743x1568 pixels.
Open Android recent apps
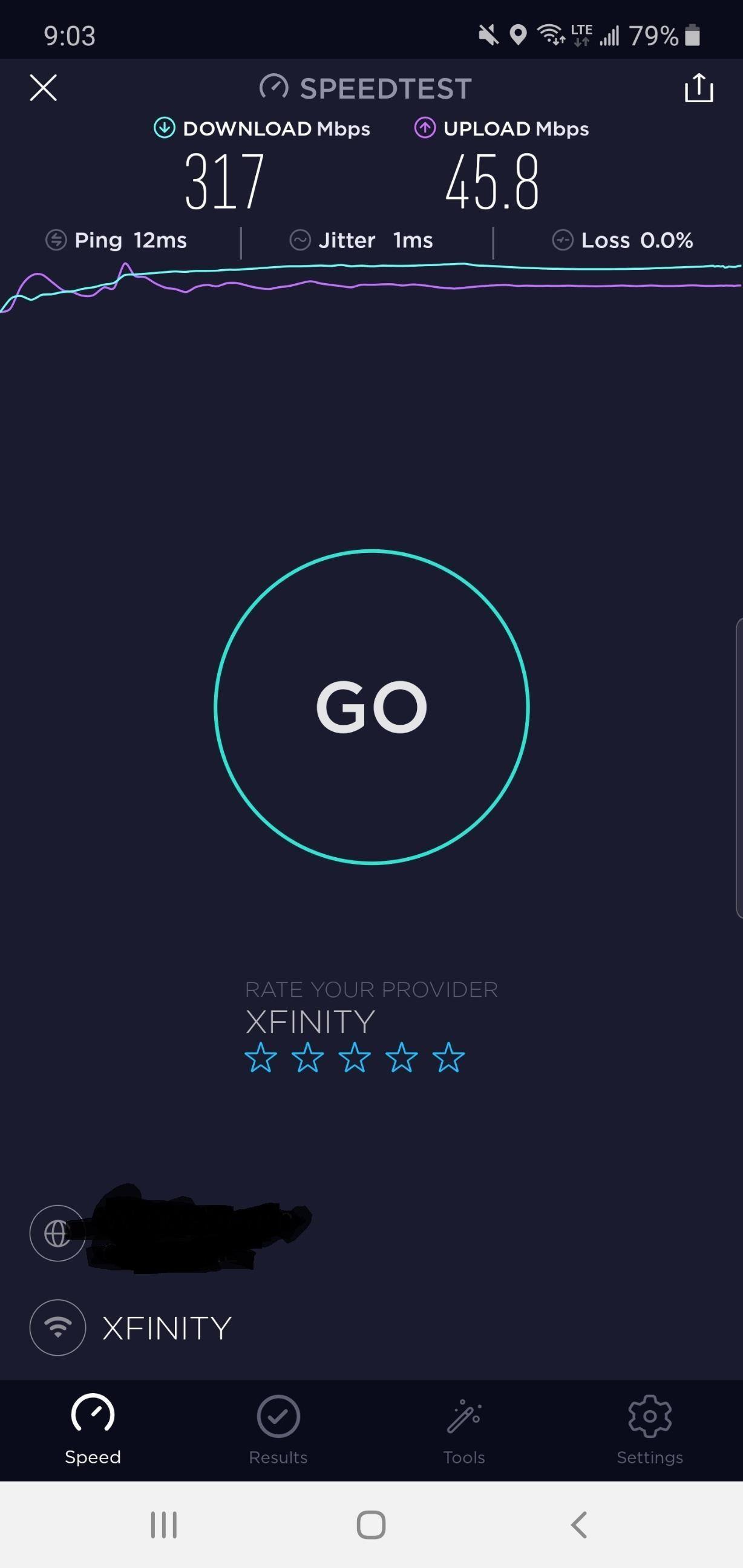164,1525
